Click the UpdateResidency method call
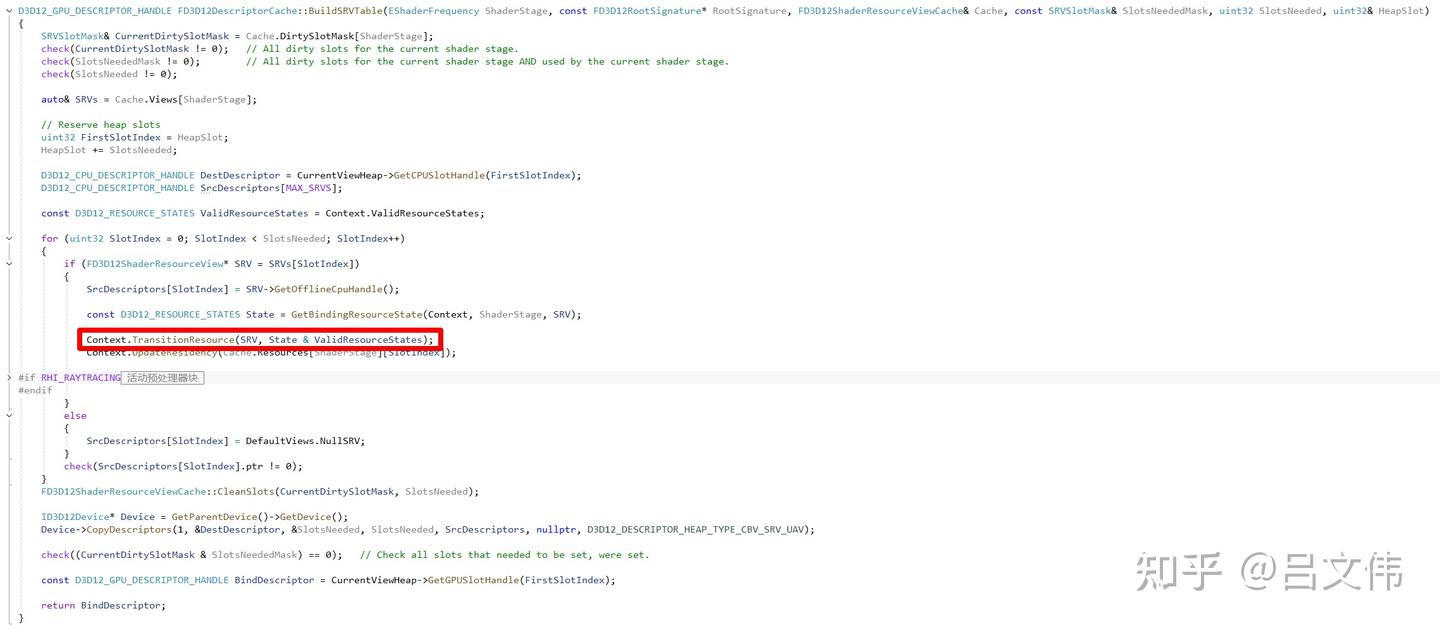 pyautogui.click(x=173, y=352)
